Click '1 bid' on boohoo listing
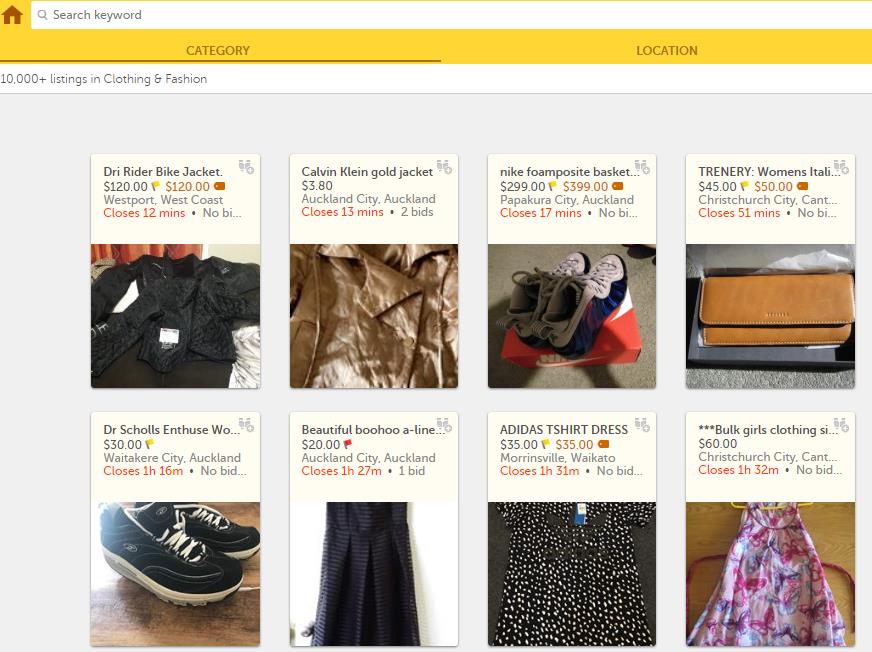This screenshot has height=652, width=872. [x=412, y=471]
